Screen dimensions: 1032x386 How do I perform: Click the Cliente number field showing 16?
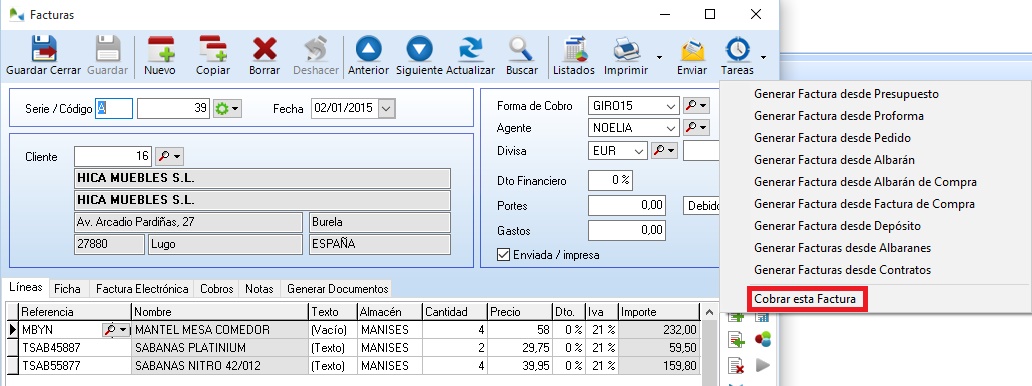(x=113, y=156)
